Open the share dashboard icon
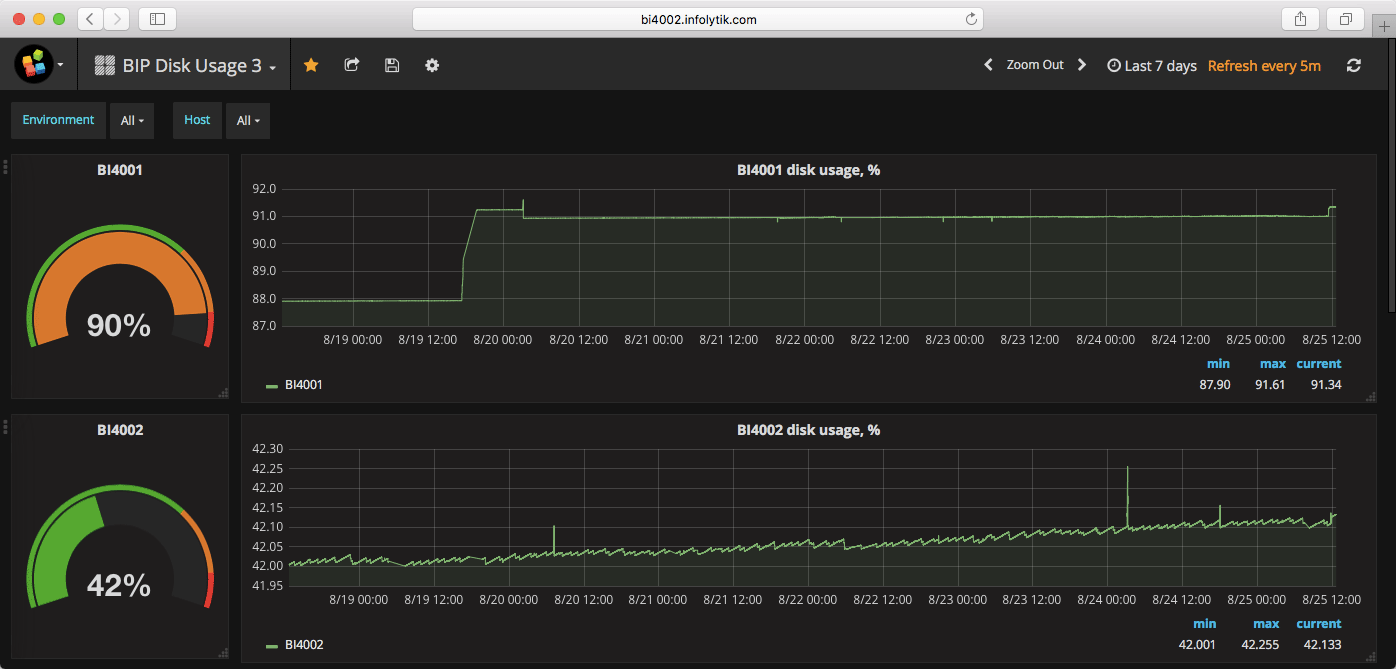1396x669 pixels. point(352,65)
